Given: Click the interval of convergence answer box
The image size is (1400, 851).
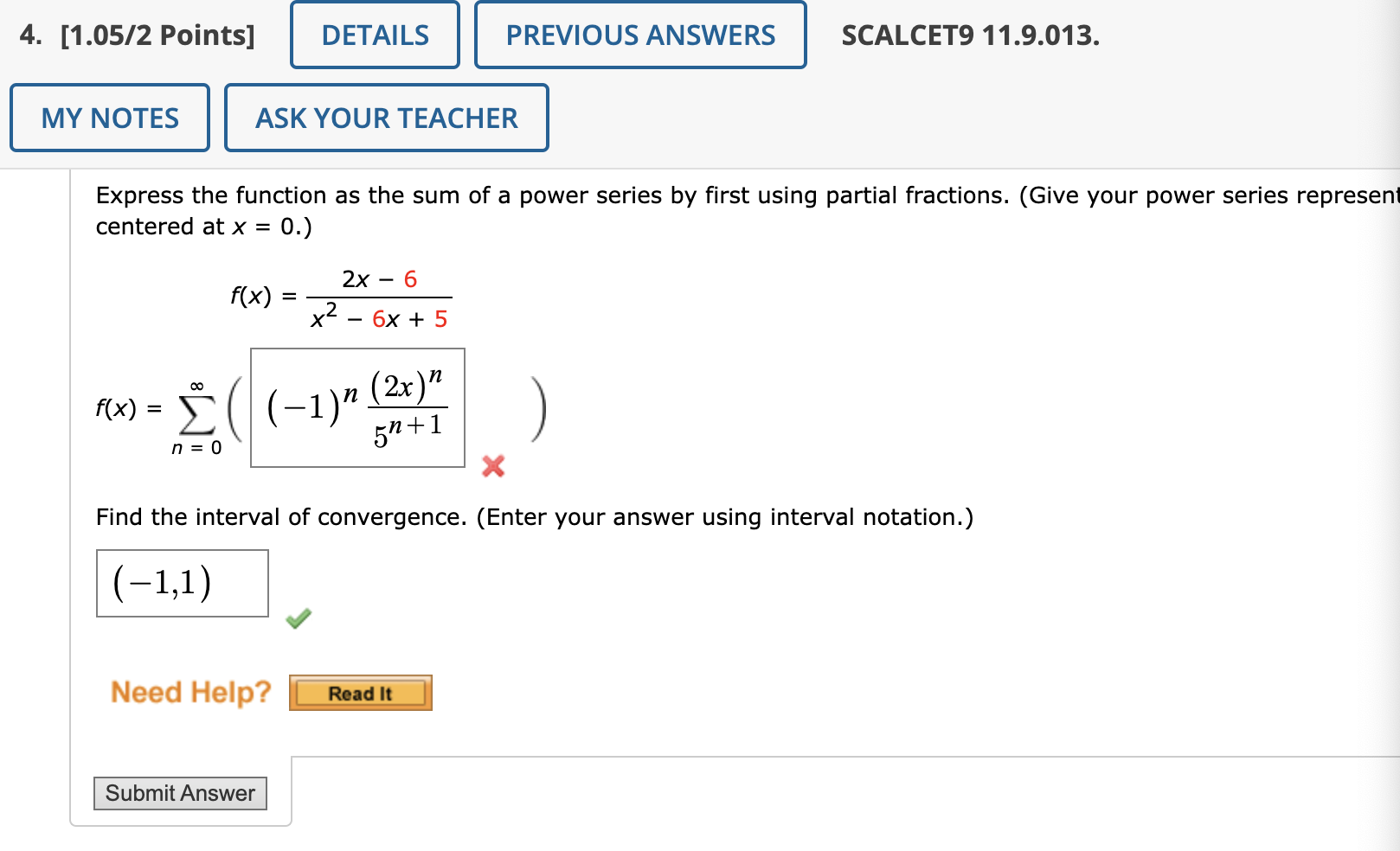Looking at the screenshot, I should pos(182,583).
